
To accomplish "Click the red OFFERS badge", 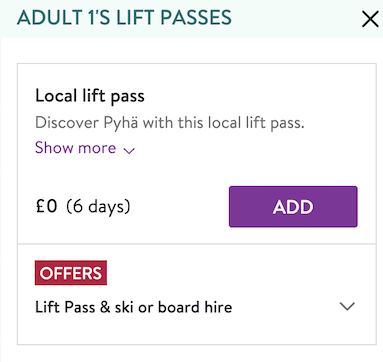I will pos(71,273).
